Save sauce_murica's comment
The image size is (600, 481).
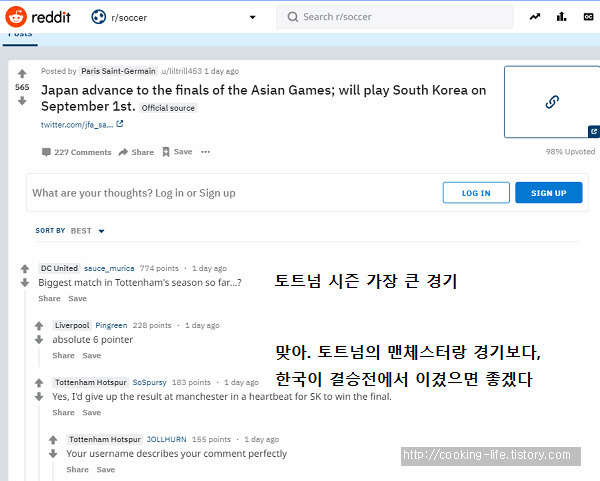pos(78,298)
